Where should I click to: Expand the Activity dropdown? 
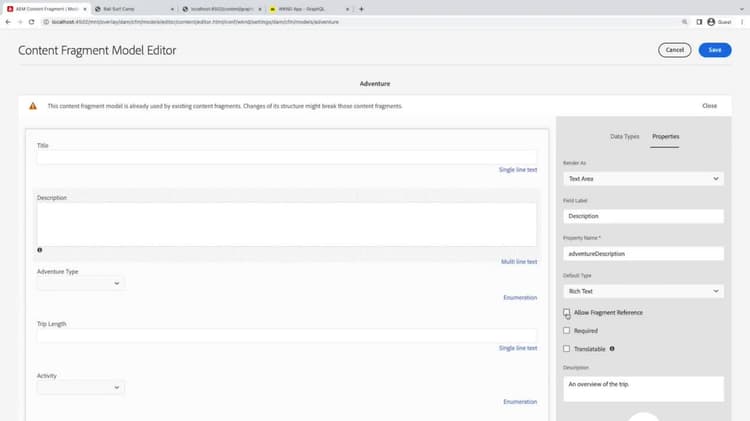[80, 388]
